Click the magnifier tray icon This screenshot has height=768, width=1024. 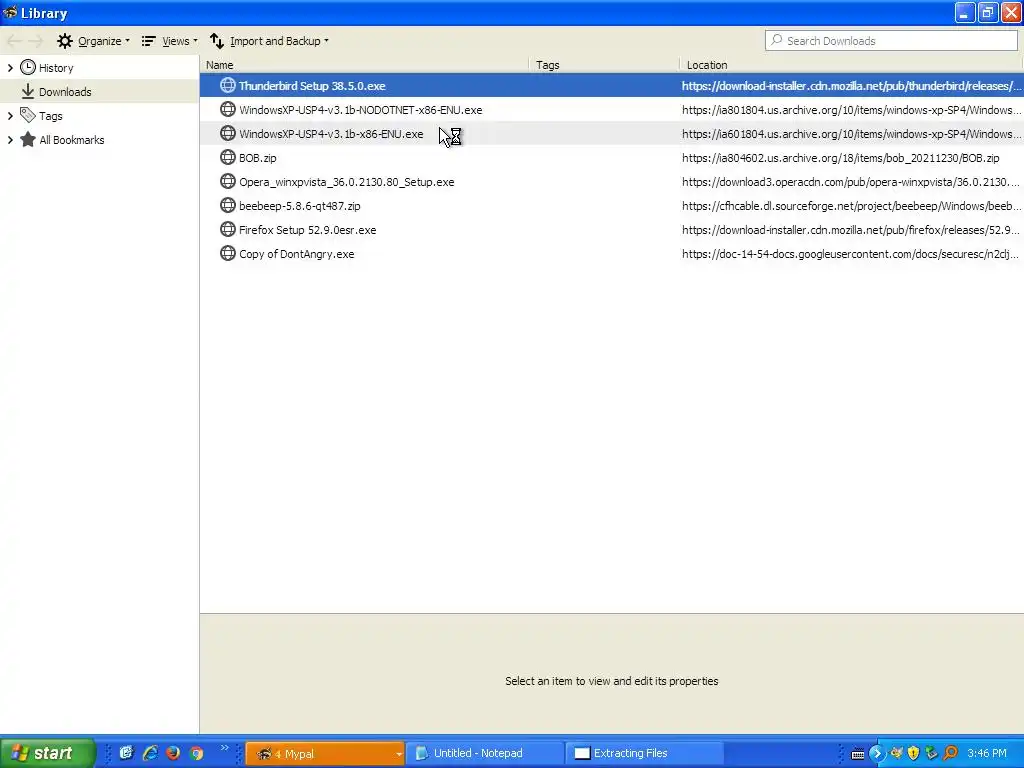[x=950, y=754]
